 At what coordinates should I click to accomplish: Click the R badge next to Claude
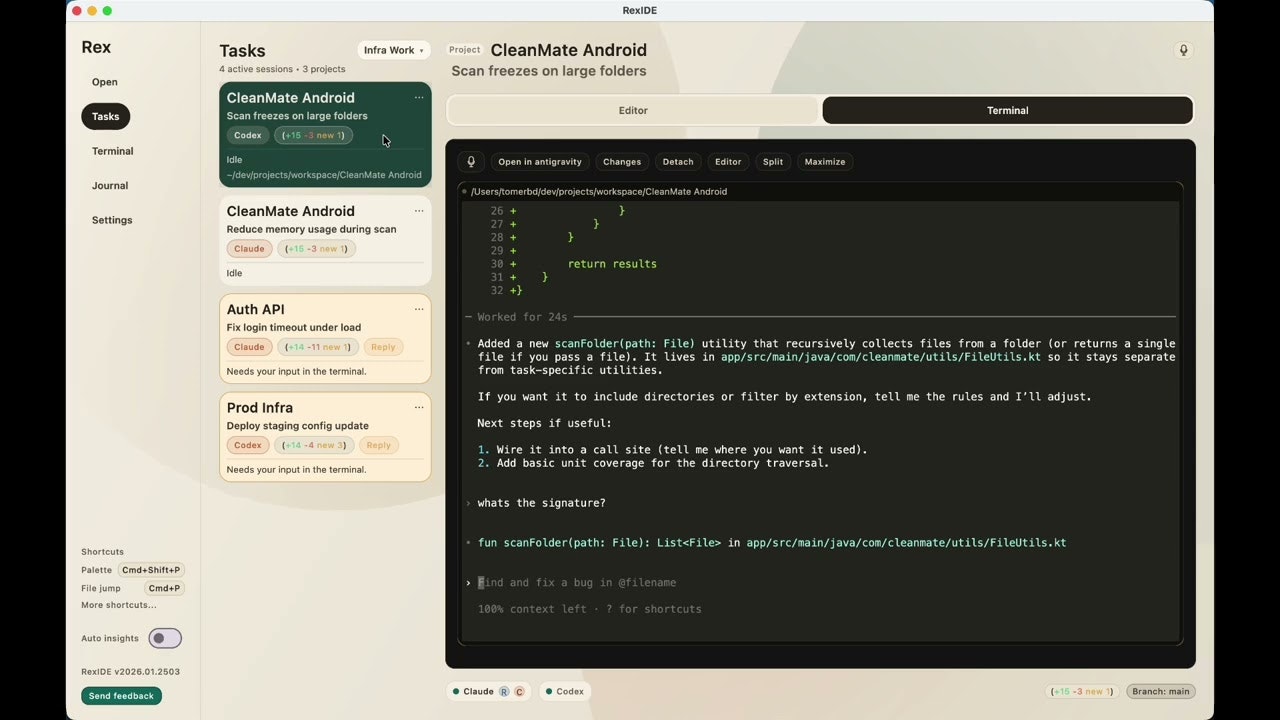point(504,691)
